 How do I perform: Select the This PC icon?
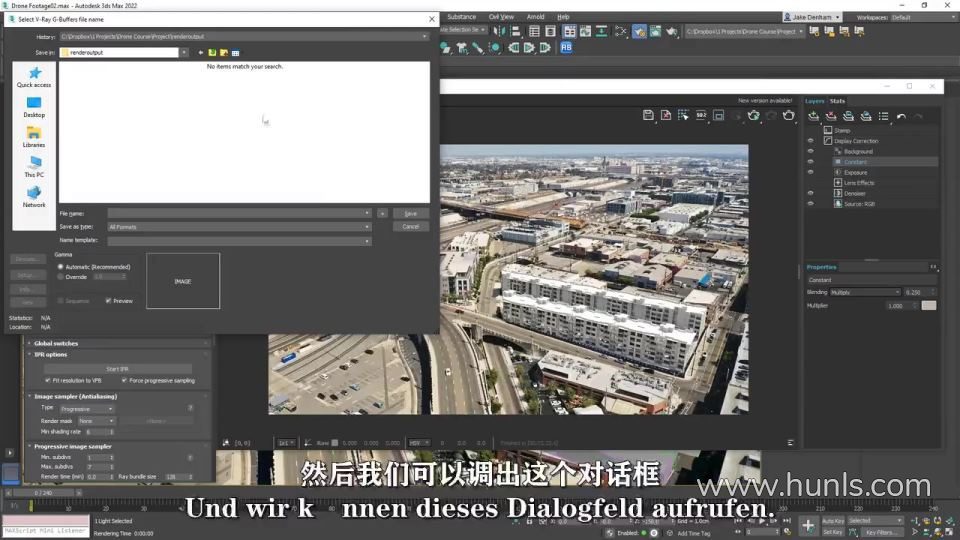point(34,162)
